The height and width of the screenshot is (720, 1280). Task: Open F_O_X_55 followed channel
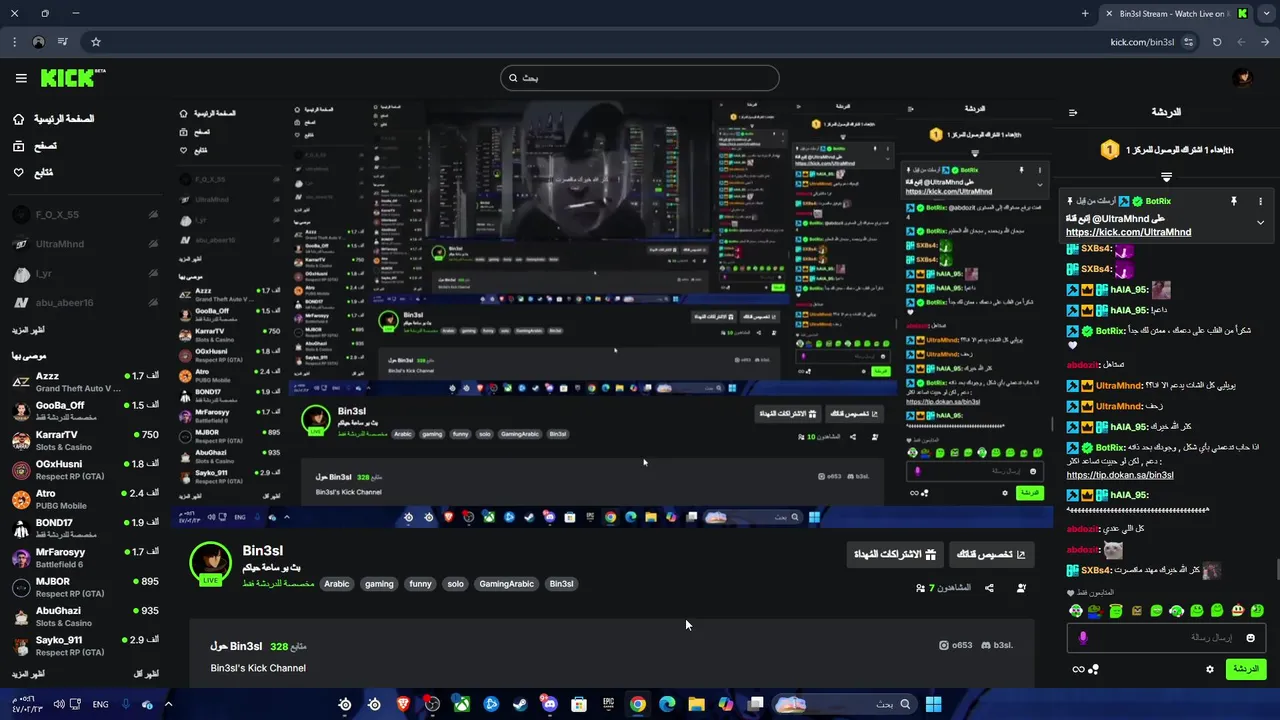tap(84, 215)
